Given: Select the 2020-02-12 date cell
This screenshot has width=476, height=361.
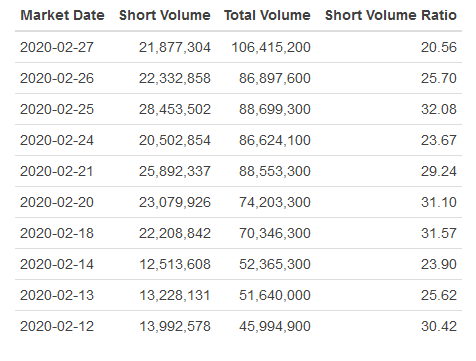Looking at the screenshot, I should point(57,326).
